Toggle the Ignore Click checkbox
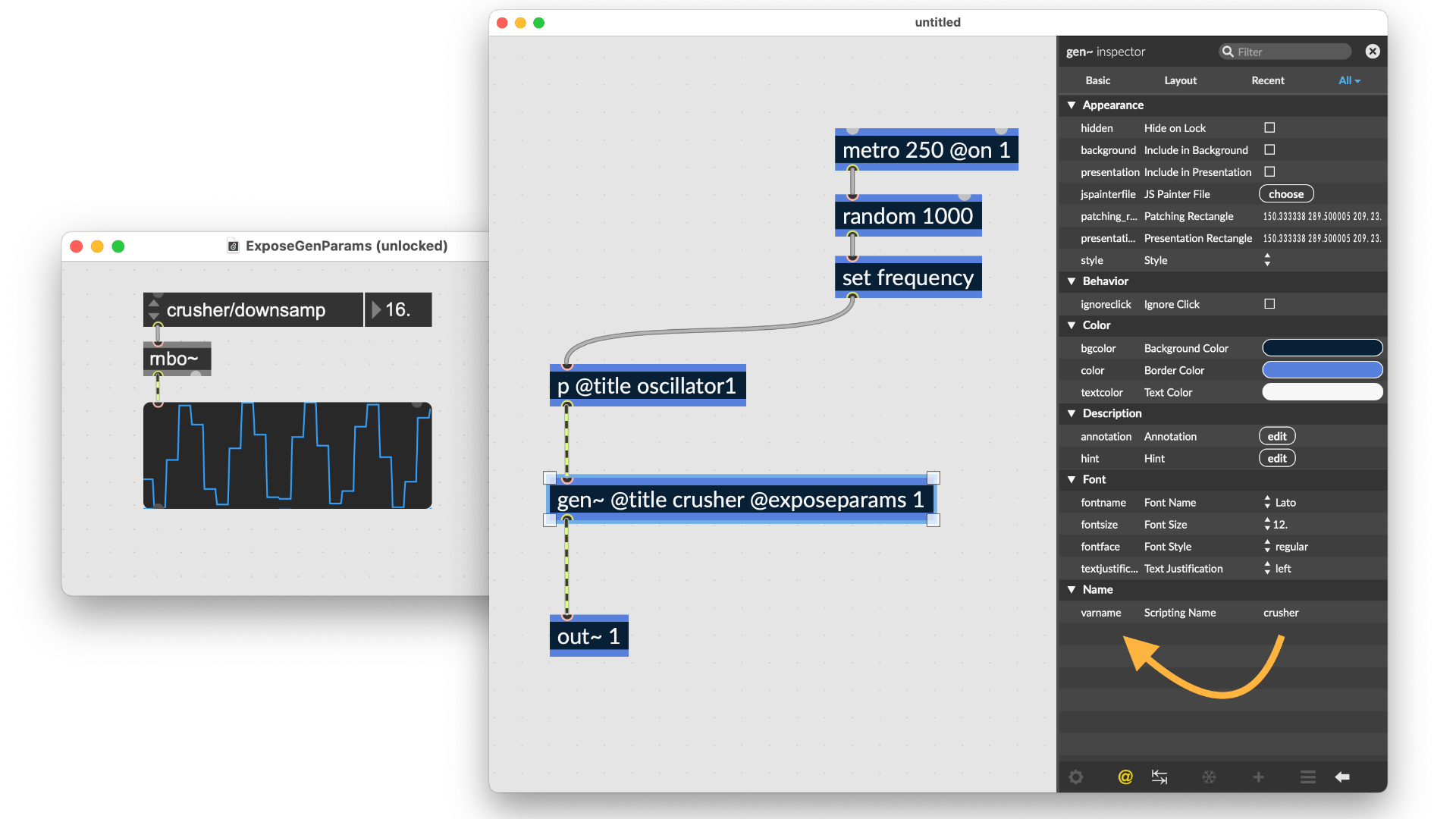This screenshot has height=819, width=1456. pos(1269,303)
